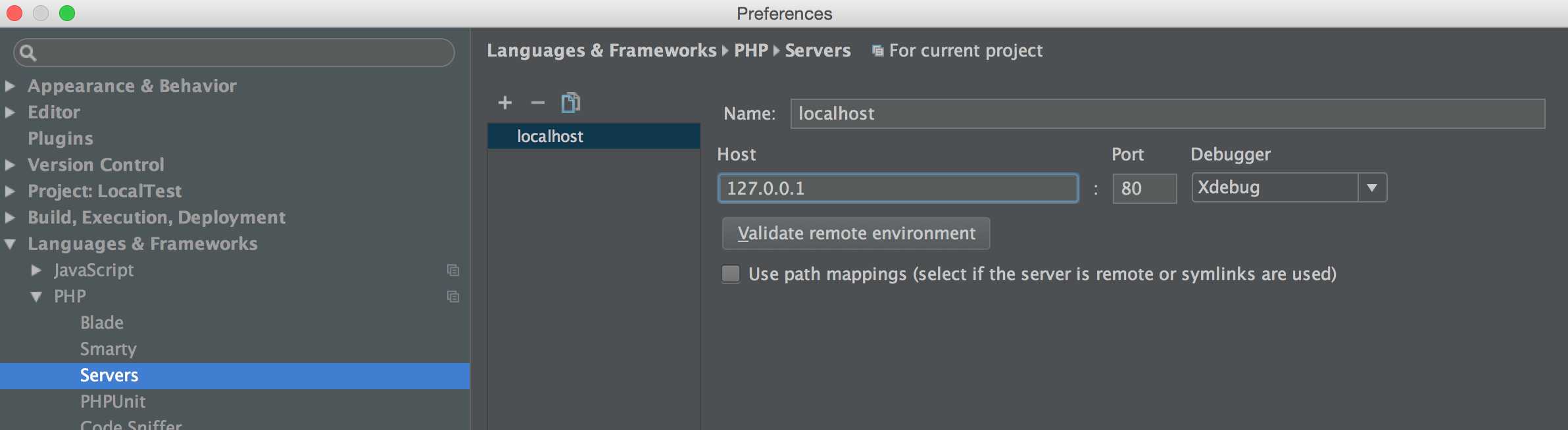This screenshot has height=430, width=1568.
Task: Open the Plugins settings page
Action: (61, 139)
